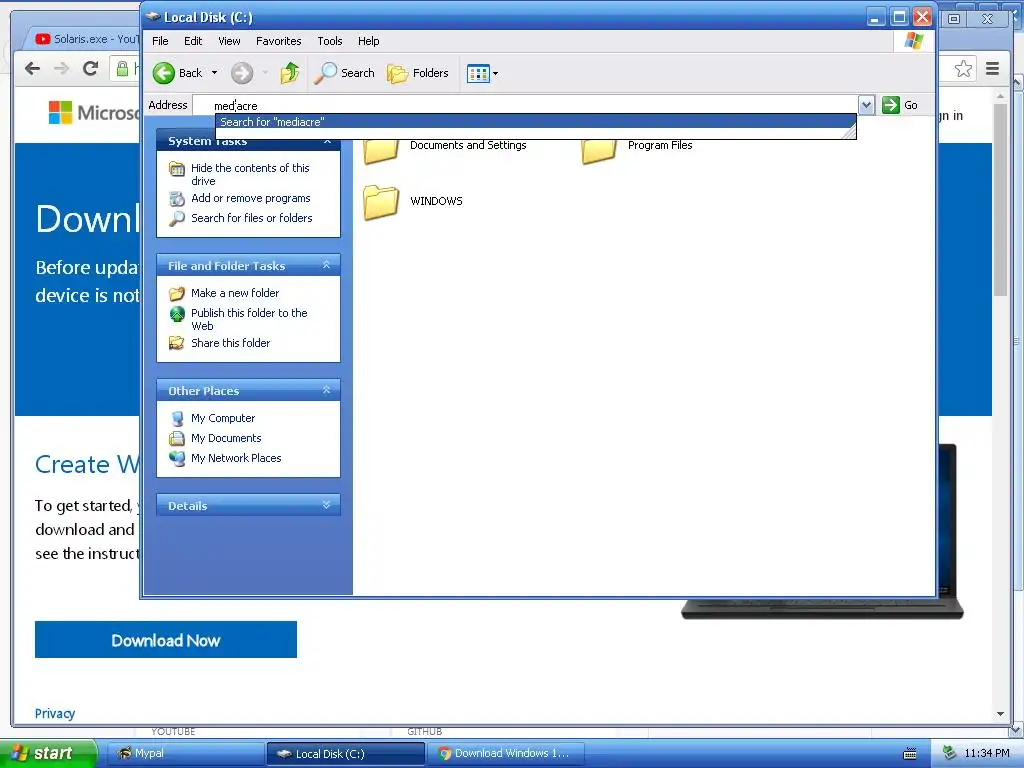Click Share this folder link

(x=231, y=343)
